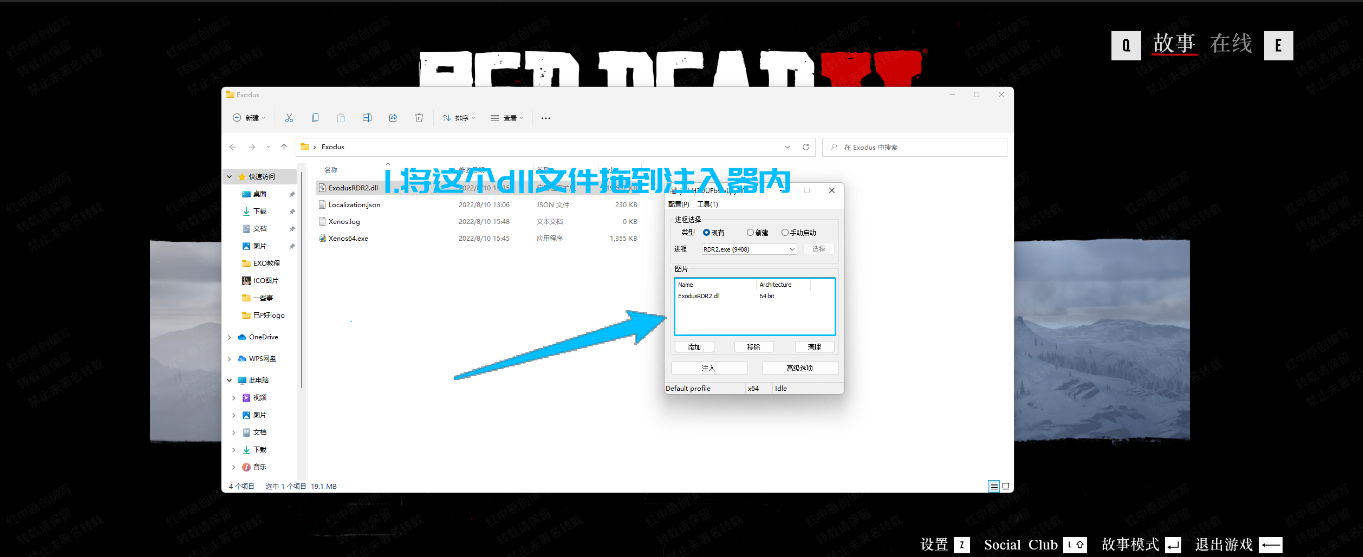Expand the OneDrive tree node
Image resolution: width=1363 pixels, height=557 pixels.
click(x=229, y=337)
